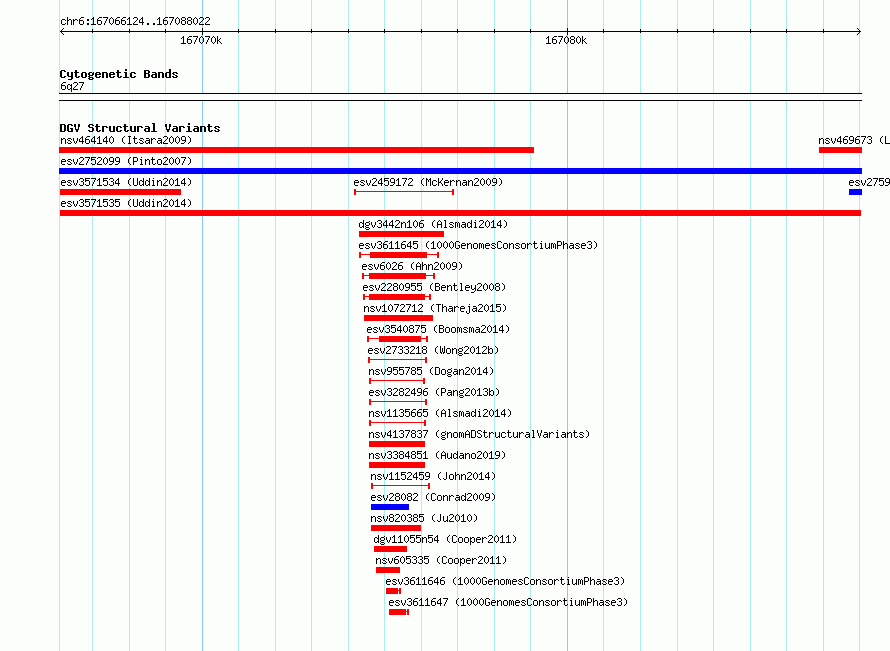Viewport: 890px width, 651px height.
Task: Click the thin red line under esv3282496
Action: [398, 402]
